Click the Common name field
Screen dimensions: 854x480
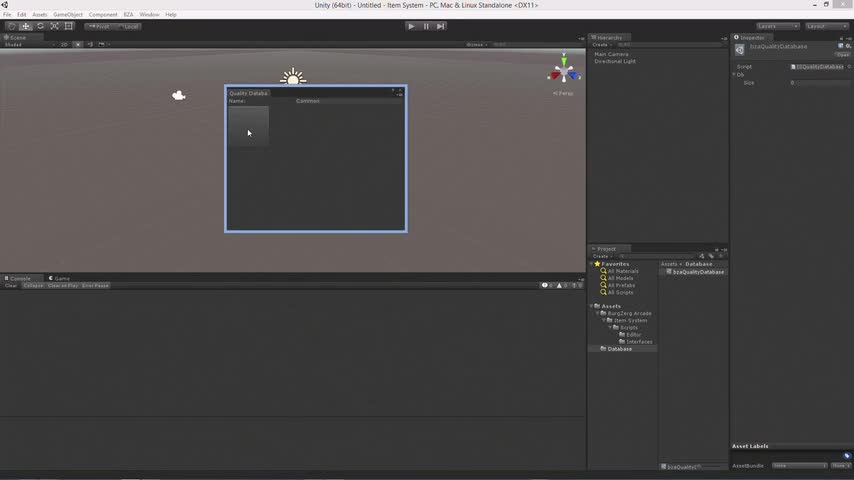349,101
